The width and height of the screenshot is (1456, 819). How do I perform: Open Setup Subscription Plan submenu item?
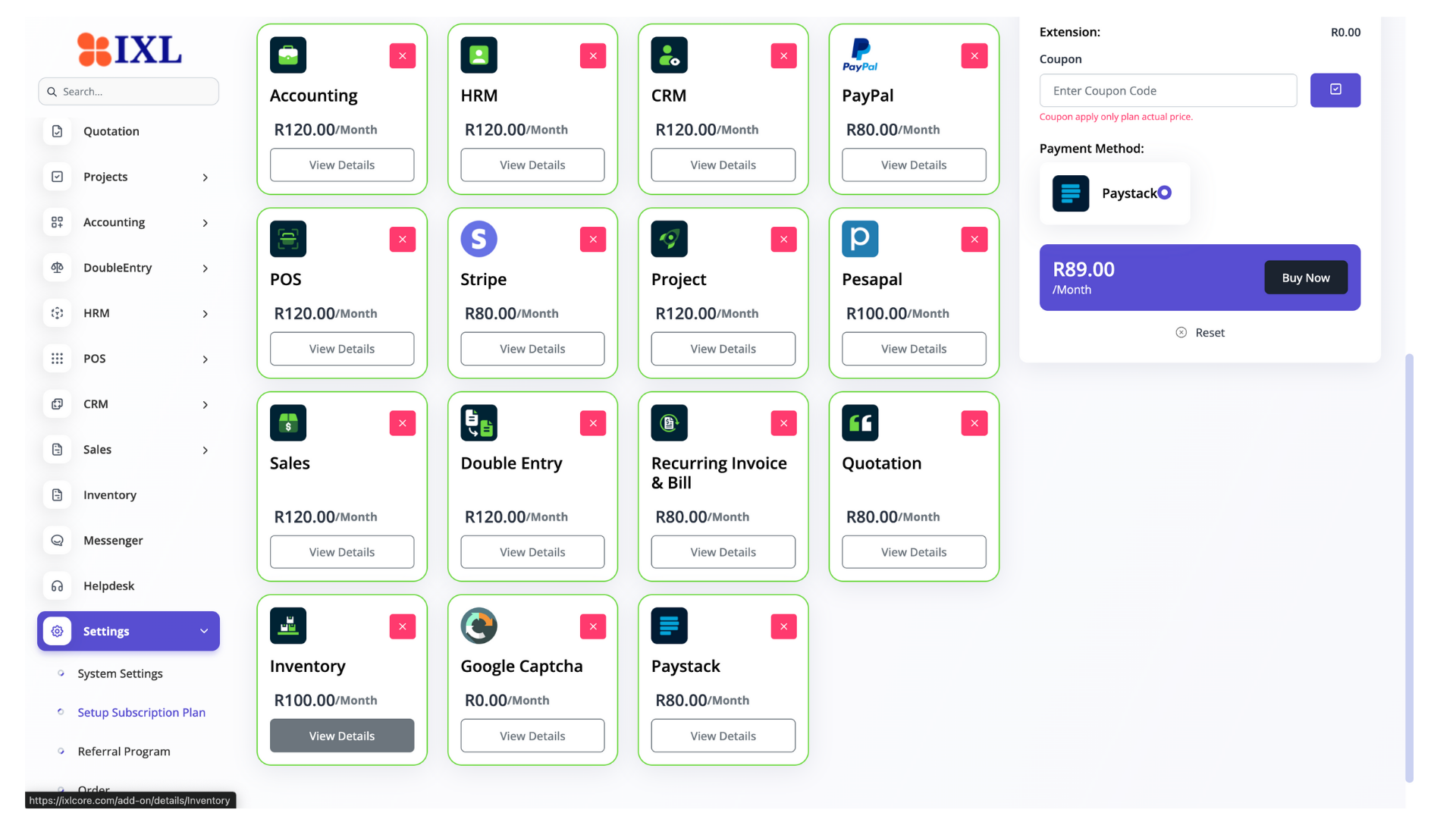coord(141,713)
